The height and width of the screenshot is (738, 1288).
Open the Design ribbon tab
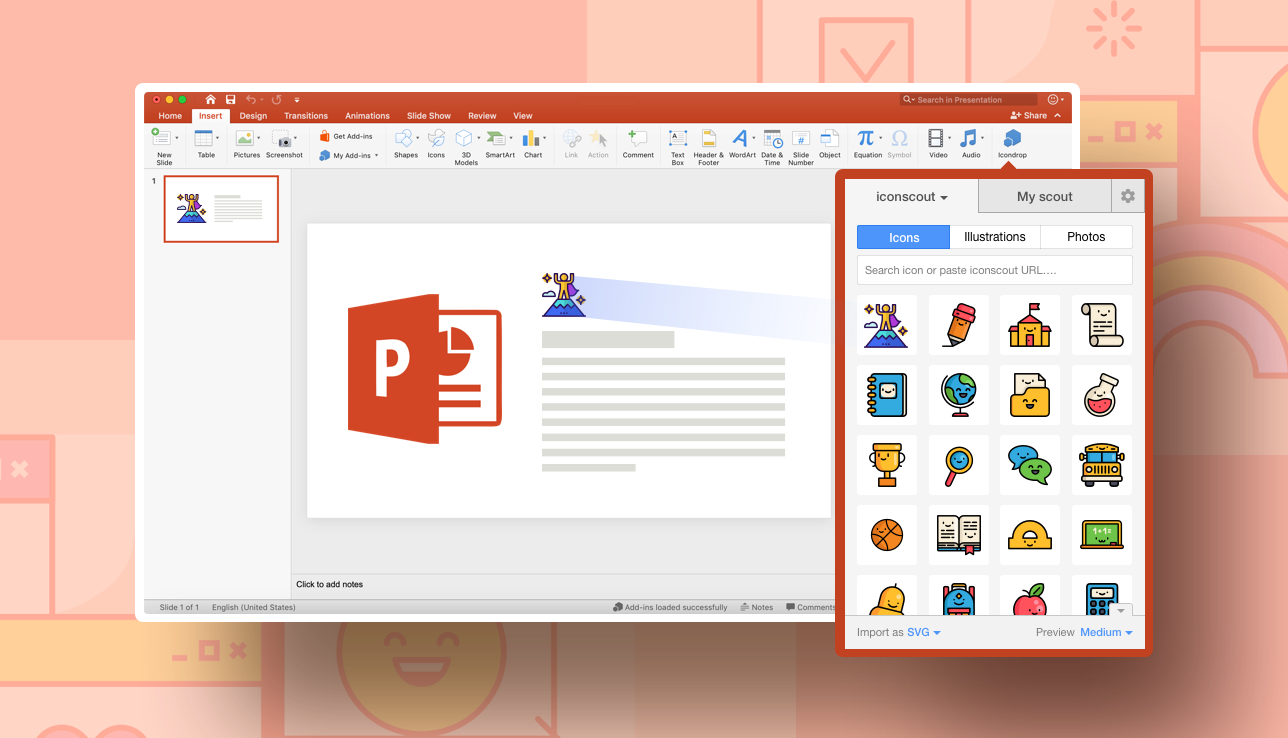click(253, 116)
